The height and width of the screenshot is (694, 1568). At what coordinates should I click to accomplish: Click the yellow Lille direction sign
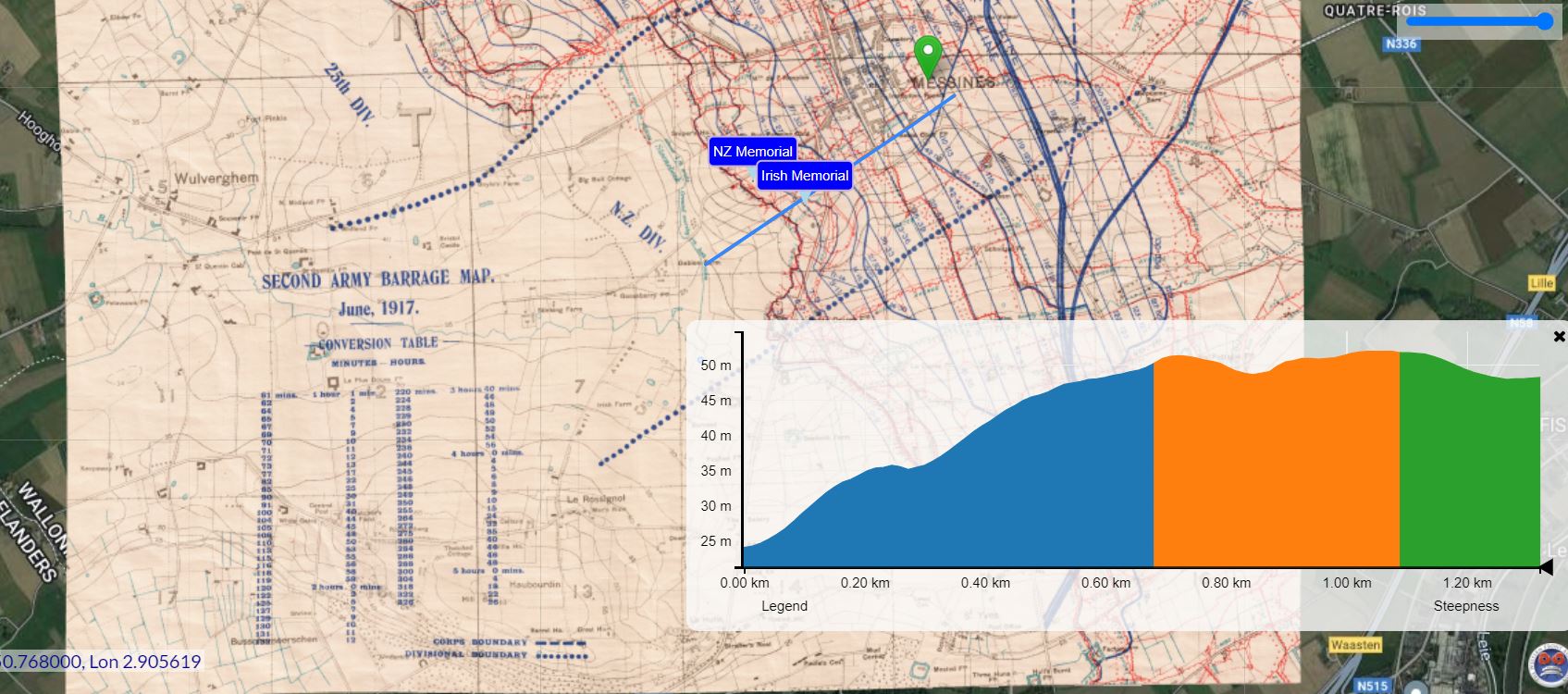click(x=1541, y=283)
